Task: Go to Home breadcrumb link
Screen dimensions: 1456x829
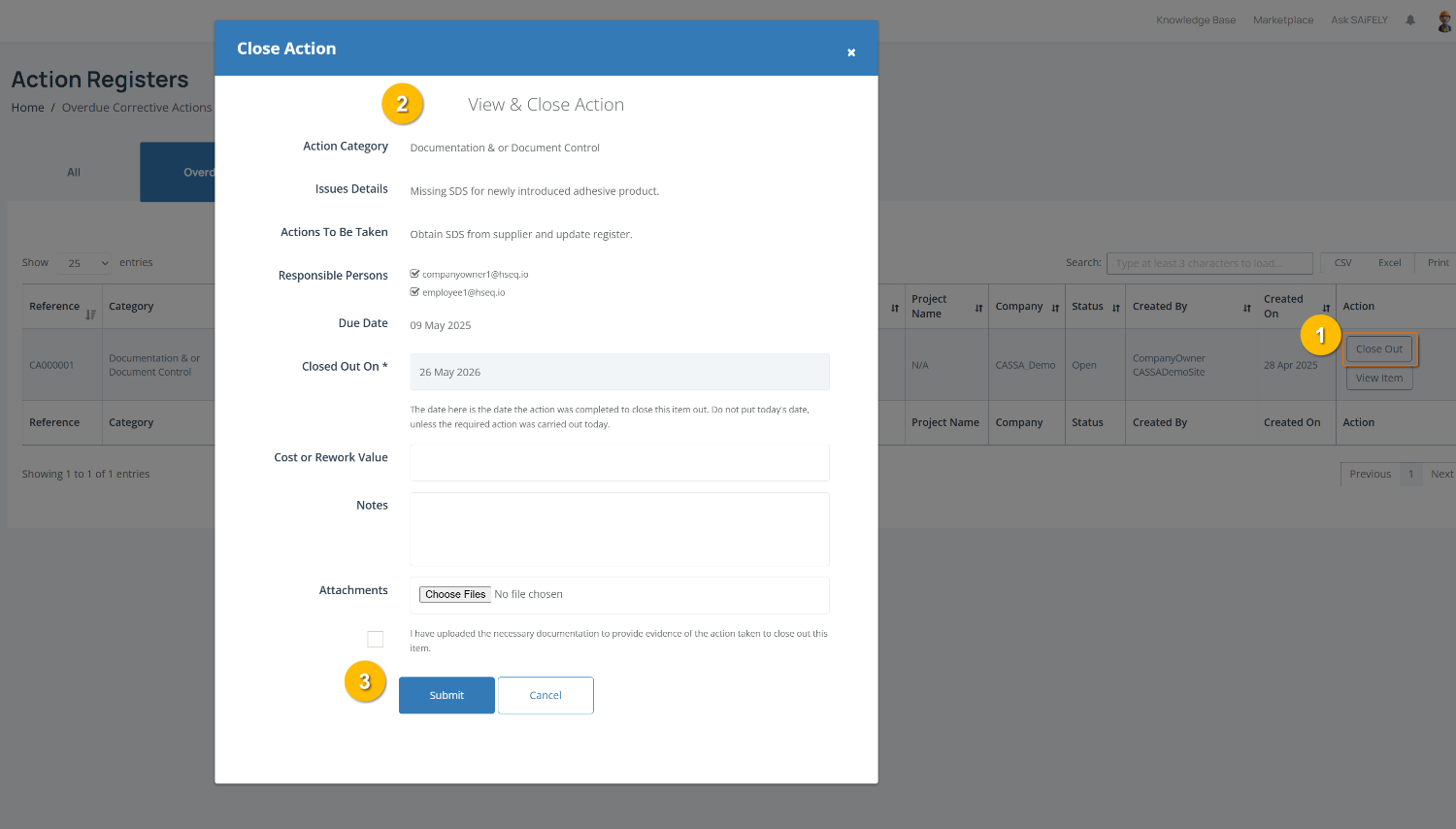Action: click(x=27, y=108)
